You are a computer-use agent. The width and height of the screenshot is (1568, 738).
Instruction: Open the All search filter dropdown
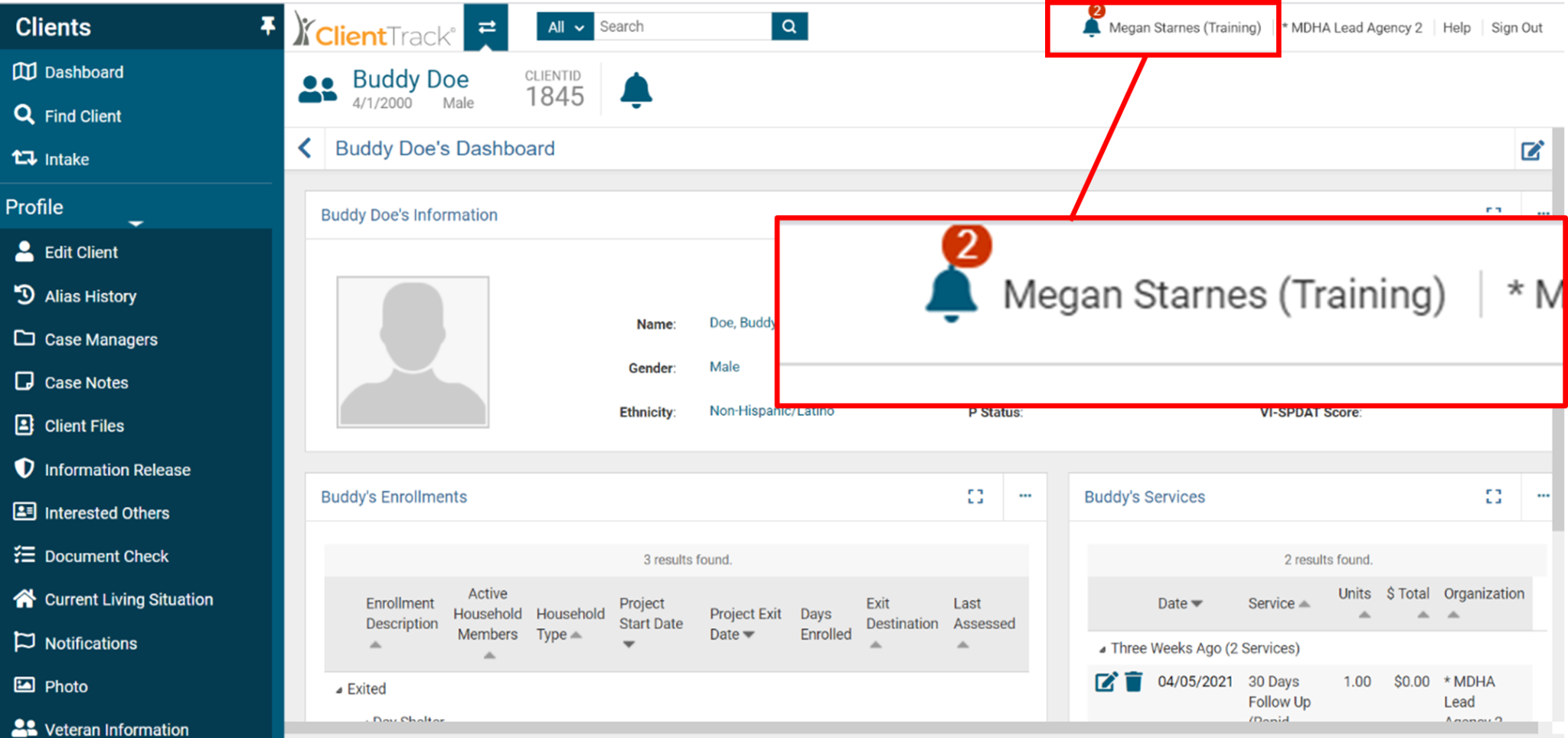click(x=565, y=27)
